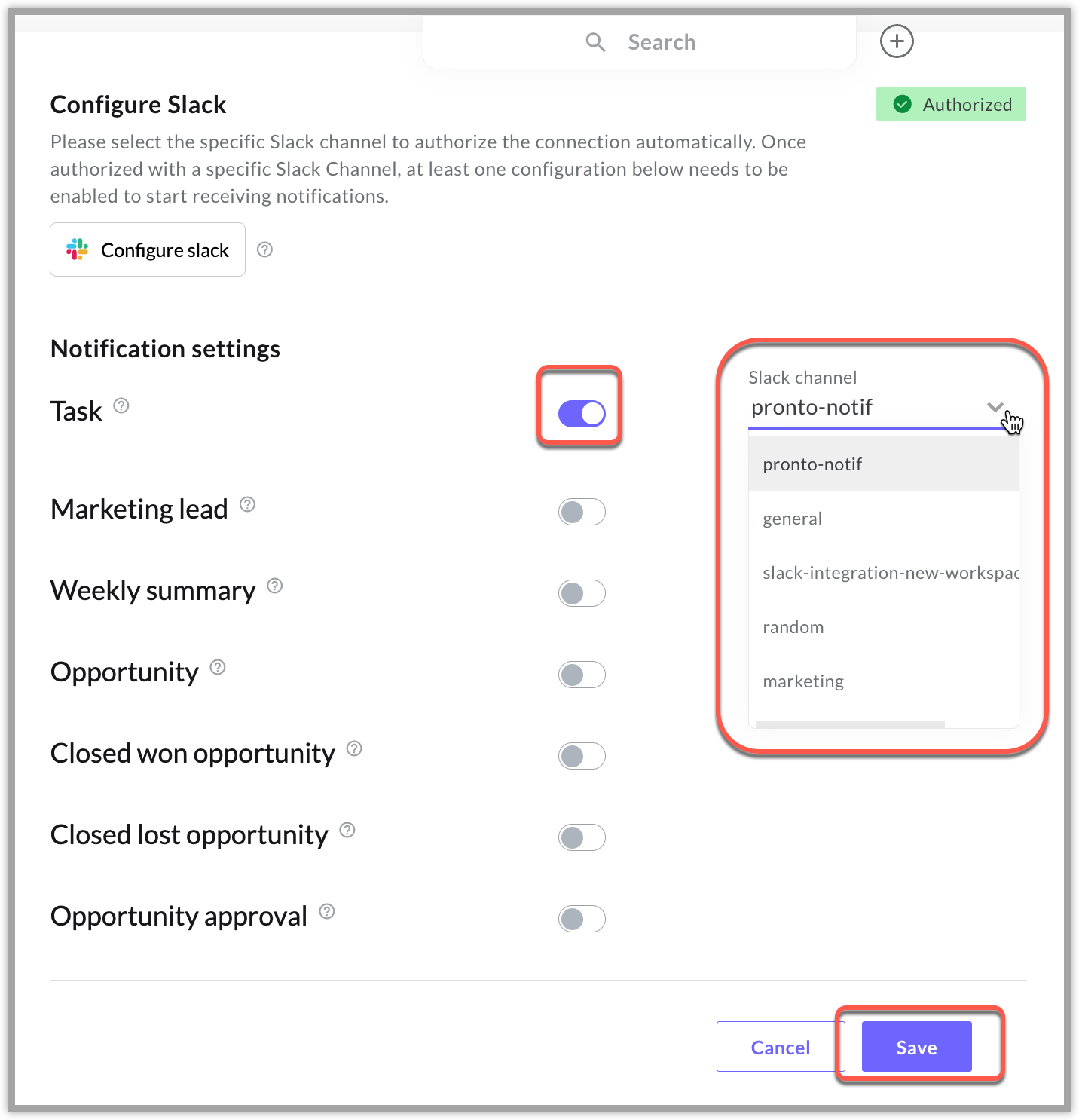Enable Closed lost opportunity toggle
Screen dimensions: 1079x1120
[x=582, y=837]
